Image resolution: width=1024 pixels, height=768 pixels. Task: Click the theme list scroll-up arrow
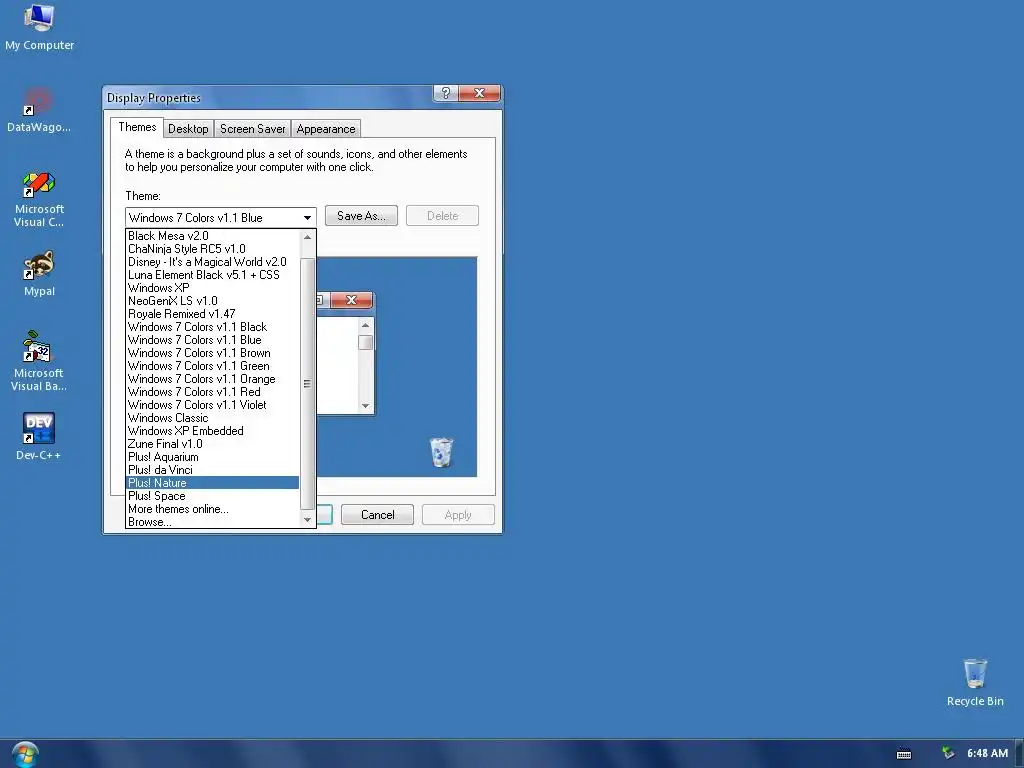(x=308, y=236)
